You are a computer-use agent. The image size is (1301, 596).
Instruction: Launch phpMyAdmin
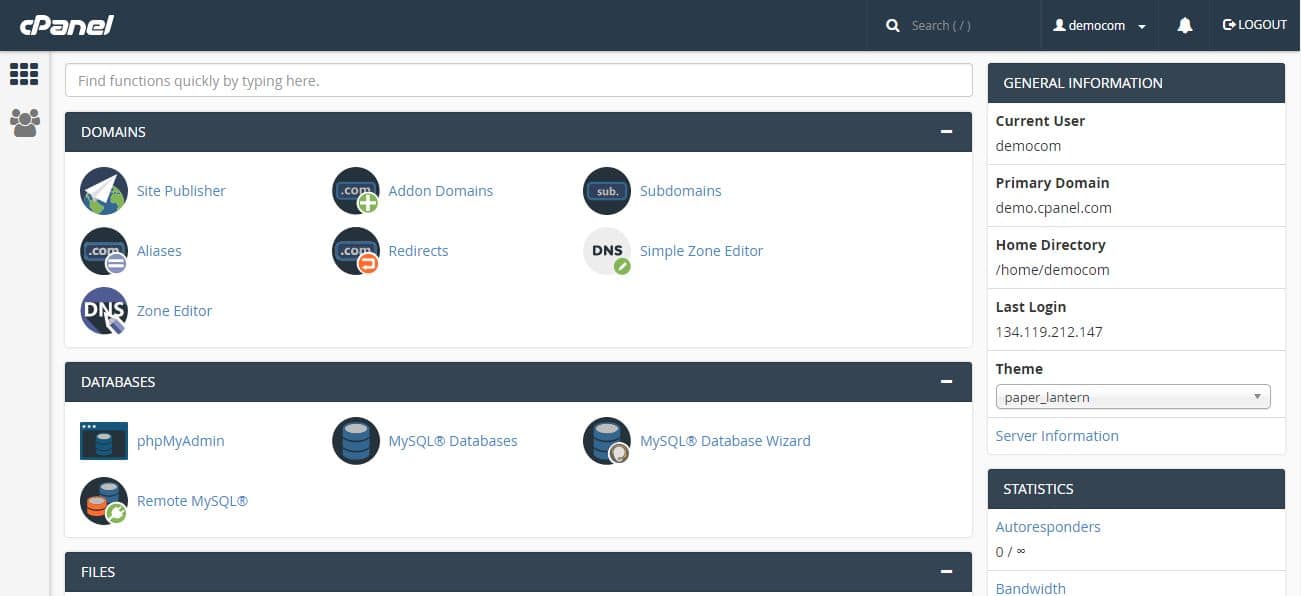coord(180,440)
